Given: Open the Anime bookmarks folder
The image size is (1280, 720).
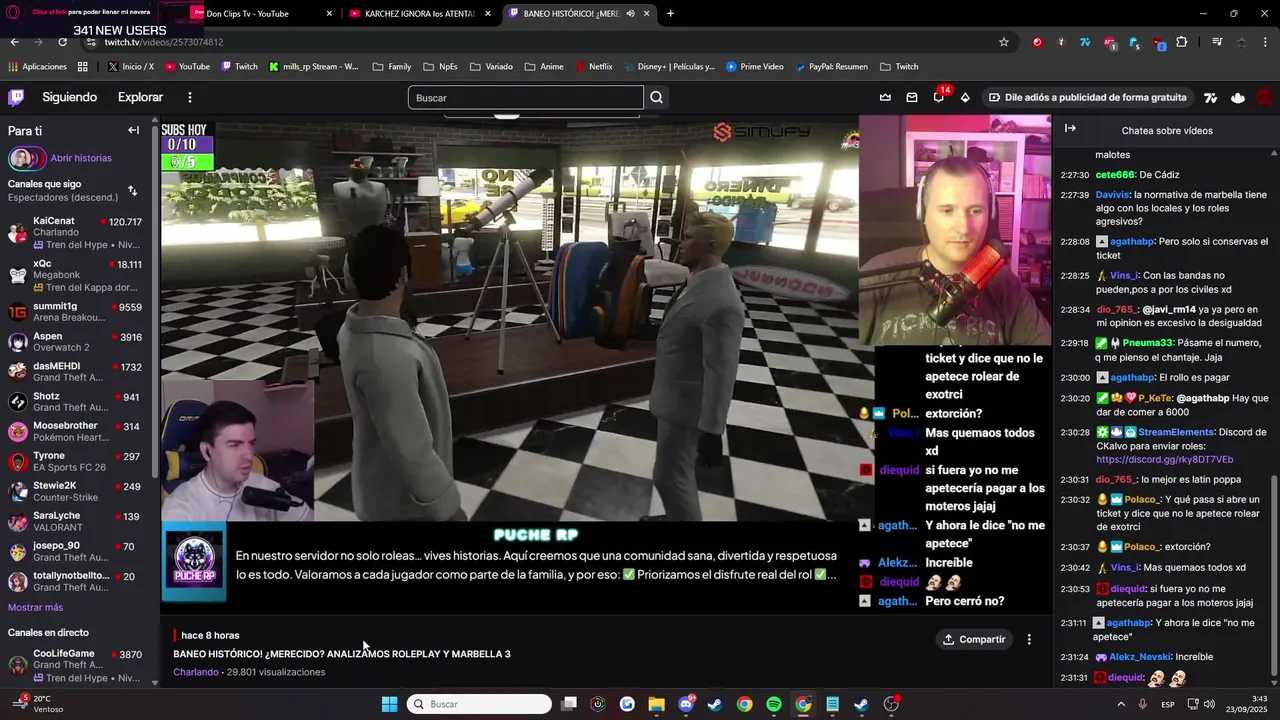Looking at the screenshot, I should coord(543,67).
